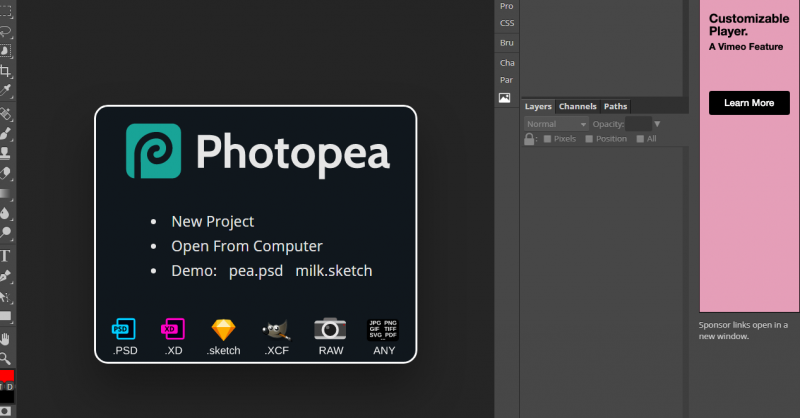Click the .XD format icon
The height and width of the screenshot is (418, 800).
tap(173, 329)
